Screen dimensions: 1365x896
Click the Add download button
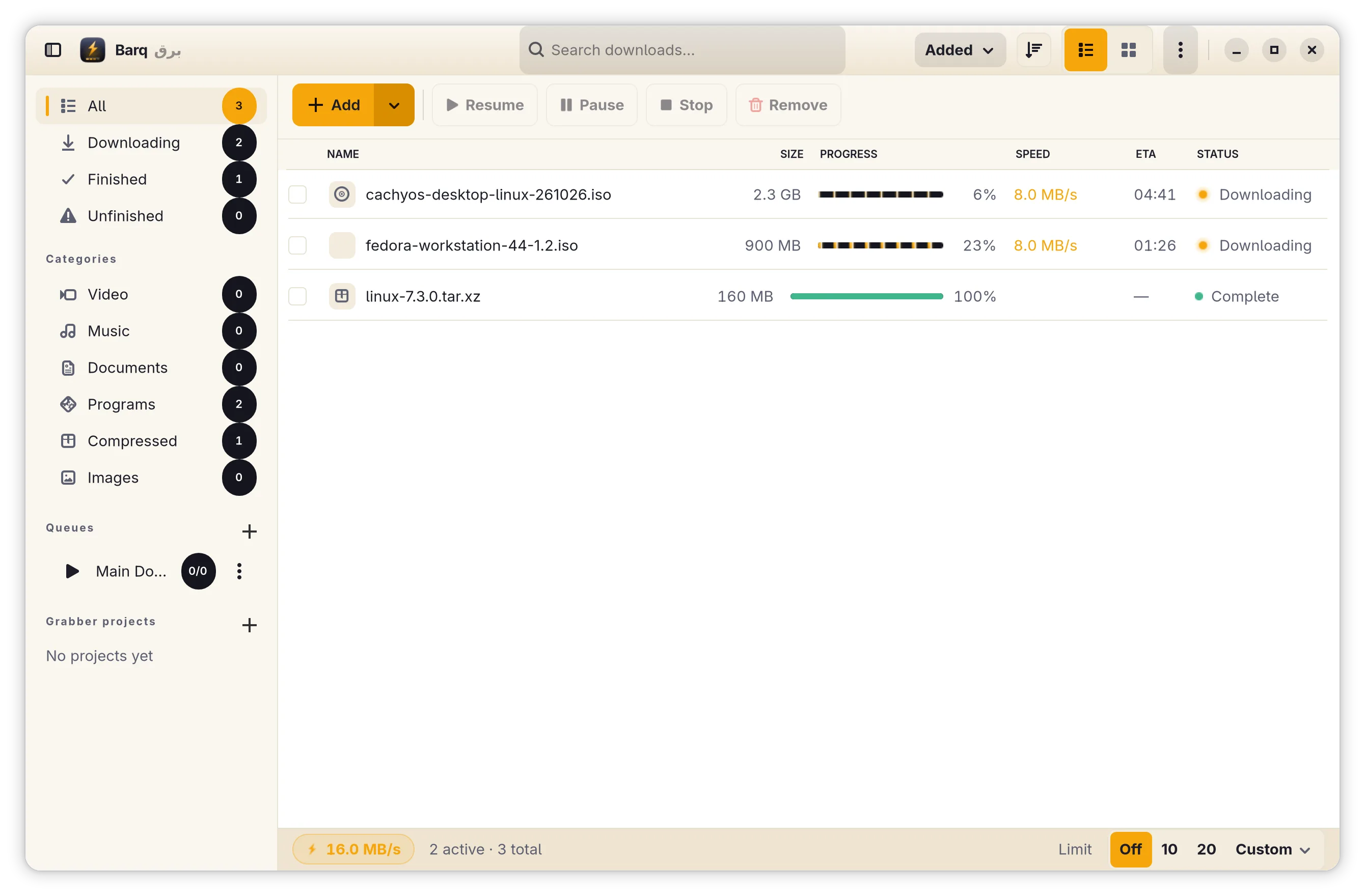tap(334, 105)
